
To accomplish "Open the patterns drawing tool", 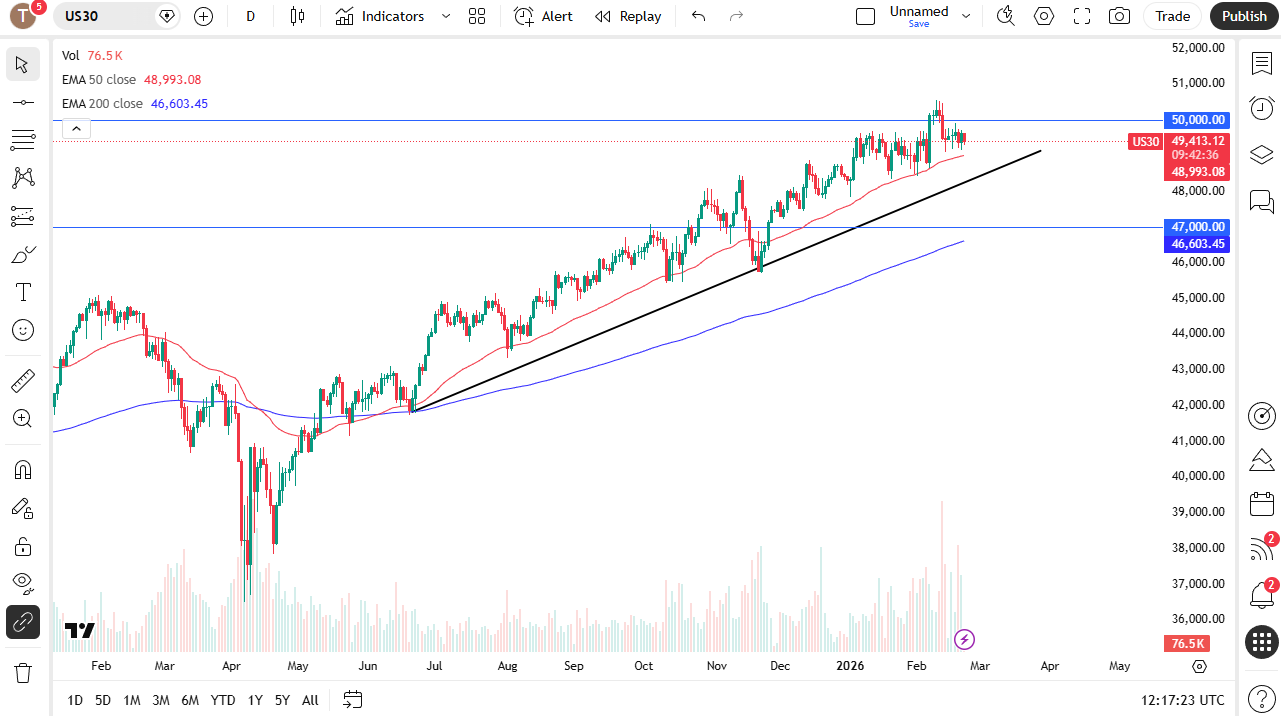I will pos(22,178).
